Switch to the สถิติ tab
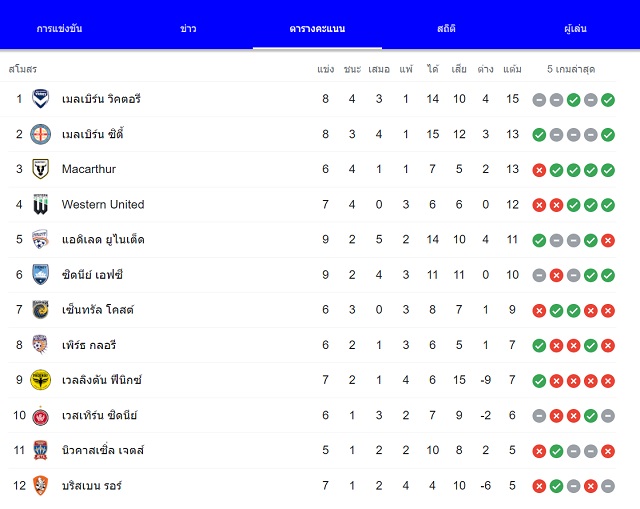Viewport: 640px width, 509px height. [x=446, y=29]
